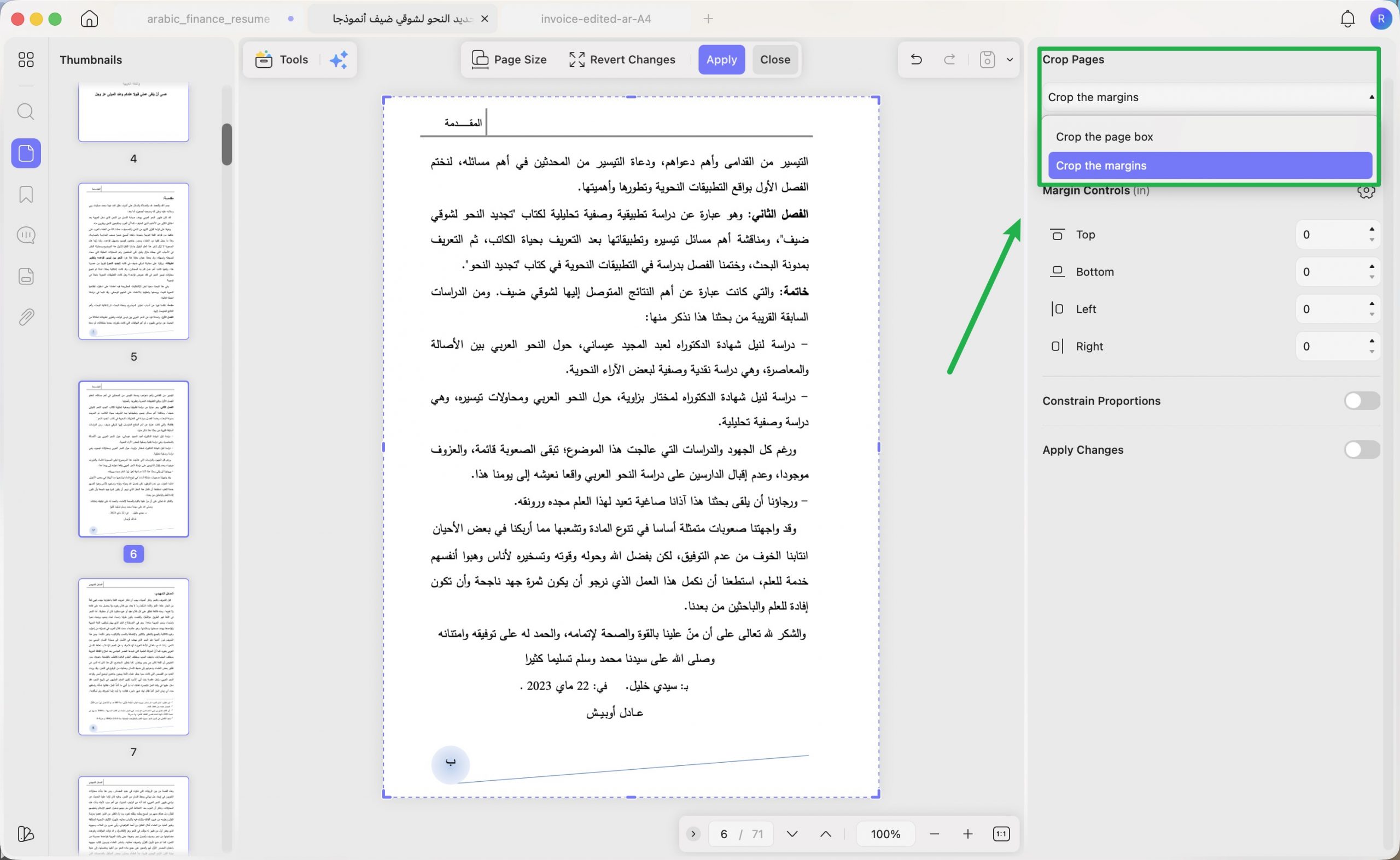The width and height of the screenshot is (1400, 860).
Task: Select page 7 thumbnail
Action: click(133, 657)
